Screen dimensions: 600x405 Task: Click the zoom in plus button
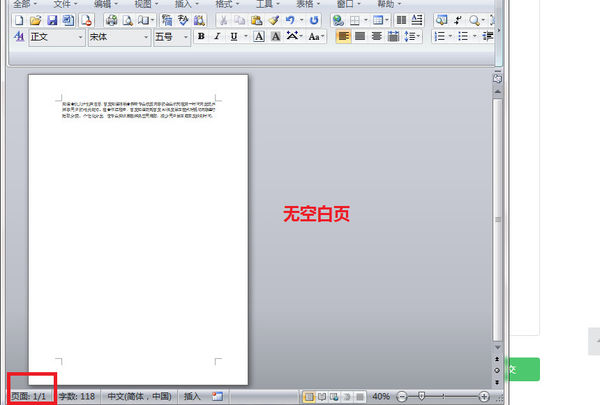coord(484,397)
